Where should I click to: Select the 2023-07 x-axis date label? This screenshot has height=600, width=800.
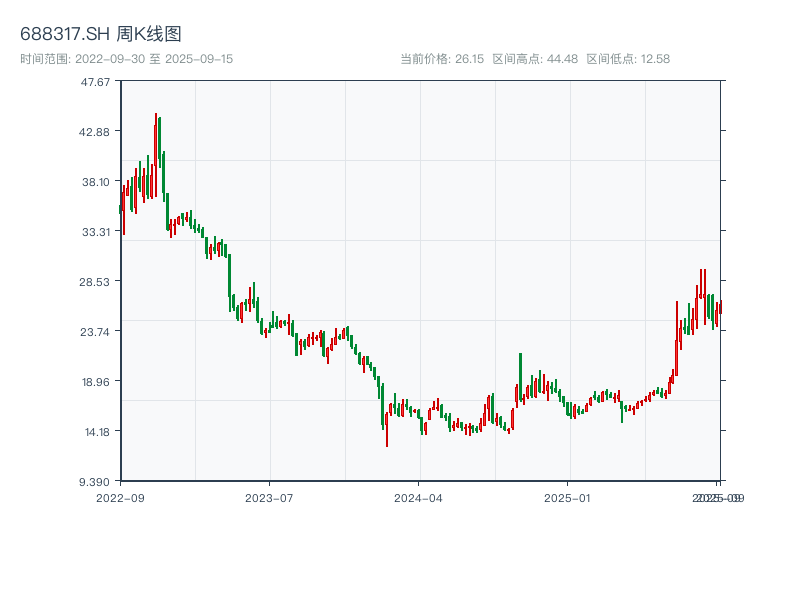270,497
